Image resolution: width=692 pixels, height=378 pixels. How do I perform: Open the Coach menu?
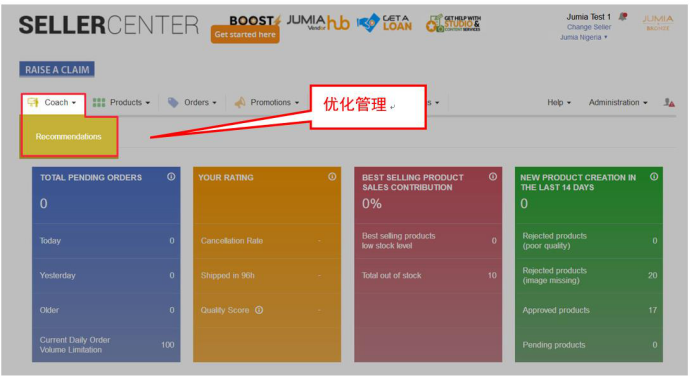[54, 103]
